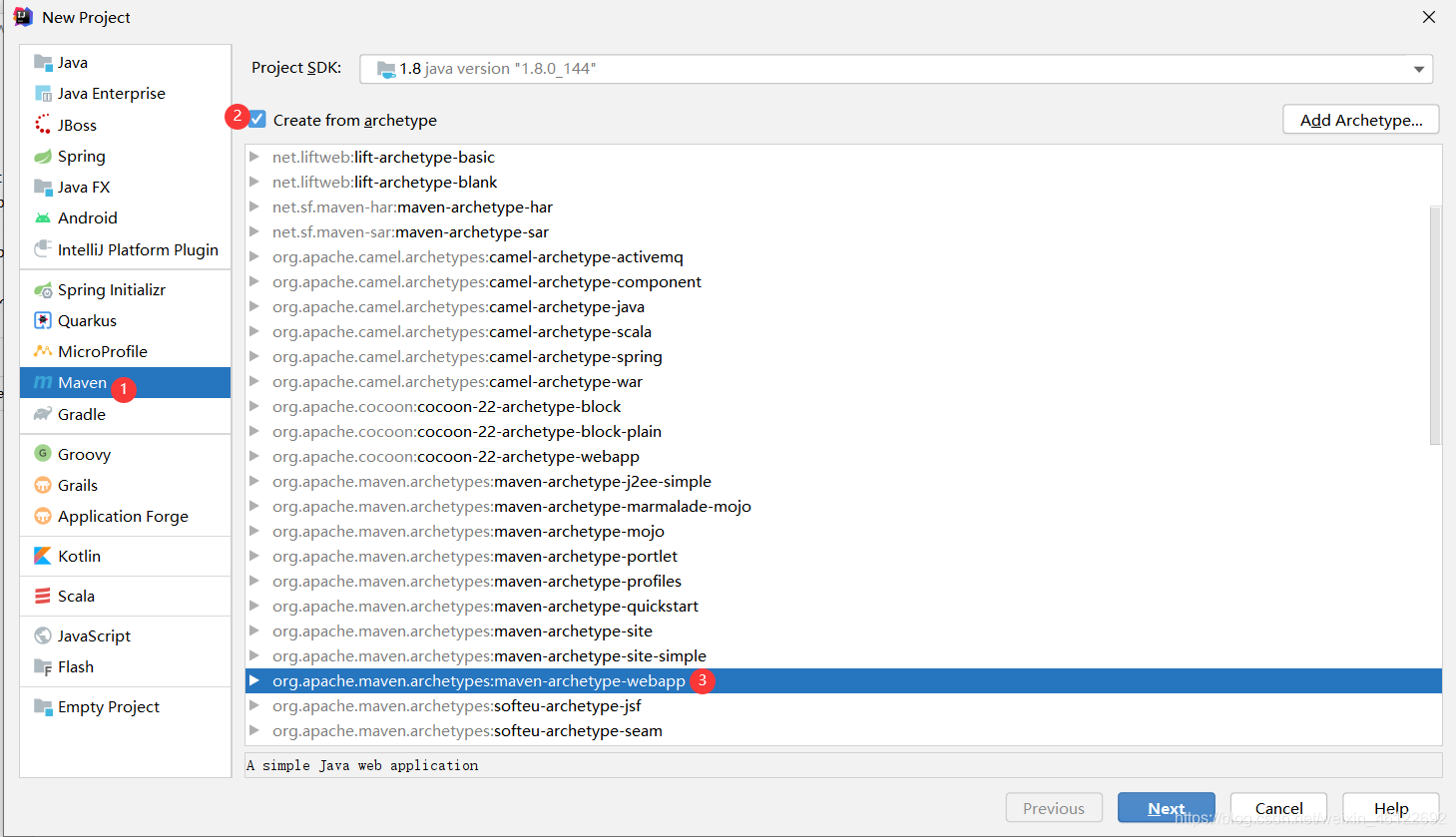Select camel-archetype-scala row

[x=843, y=331]
